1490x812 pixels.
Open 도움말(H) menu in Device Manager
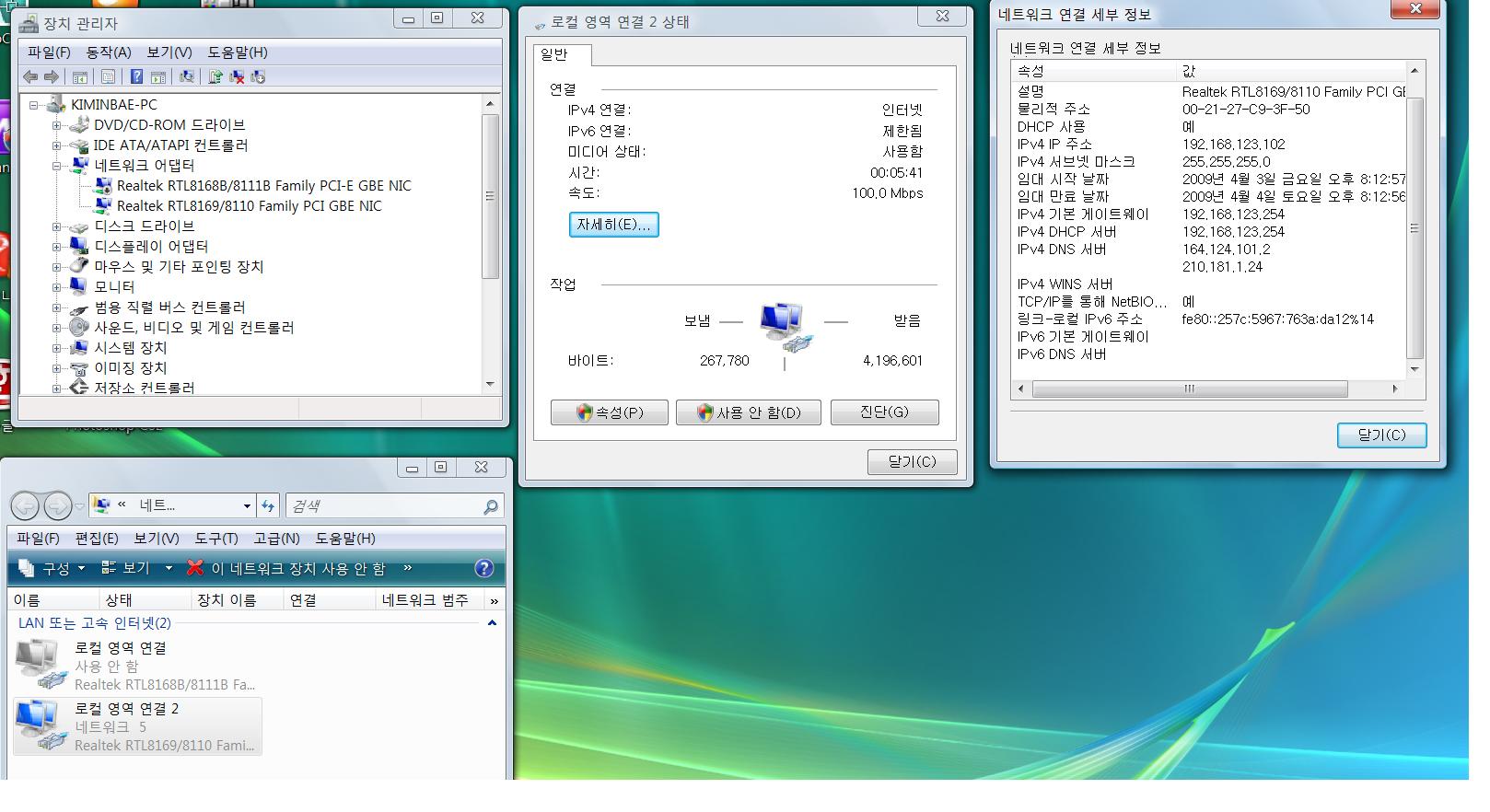[x=238, y=52]
